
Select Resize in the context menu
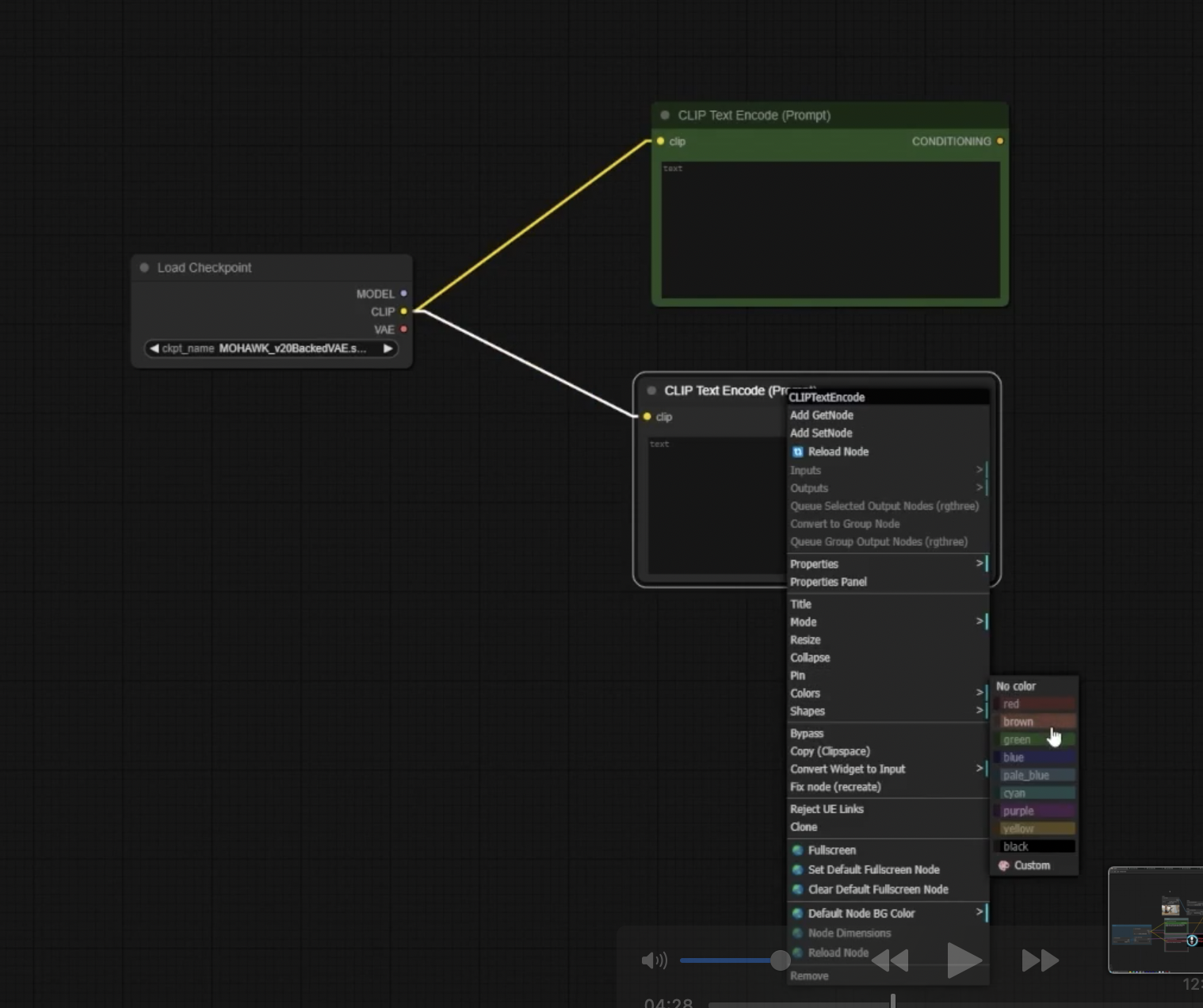[888, 640]
